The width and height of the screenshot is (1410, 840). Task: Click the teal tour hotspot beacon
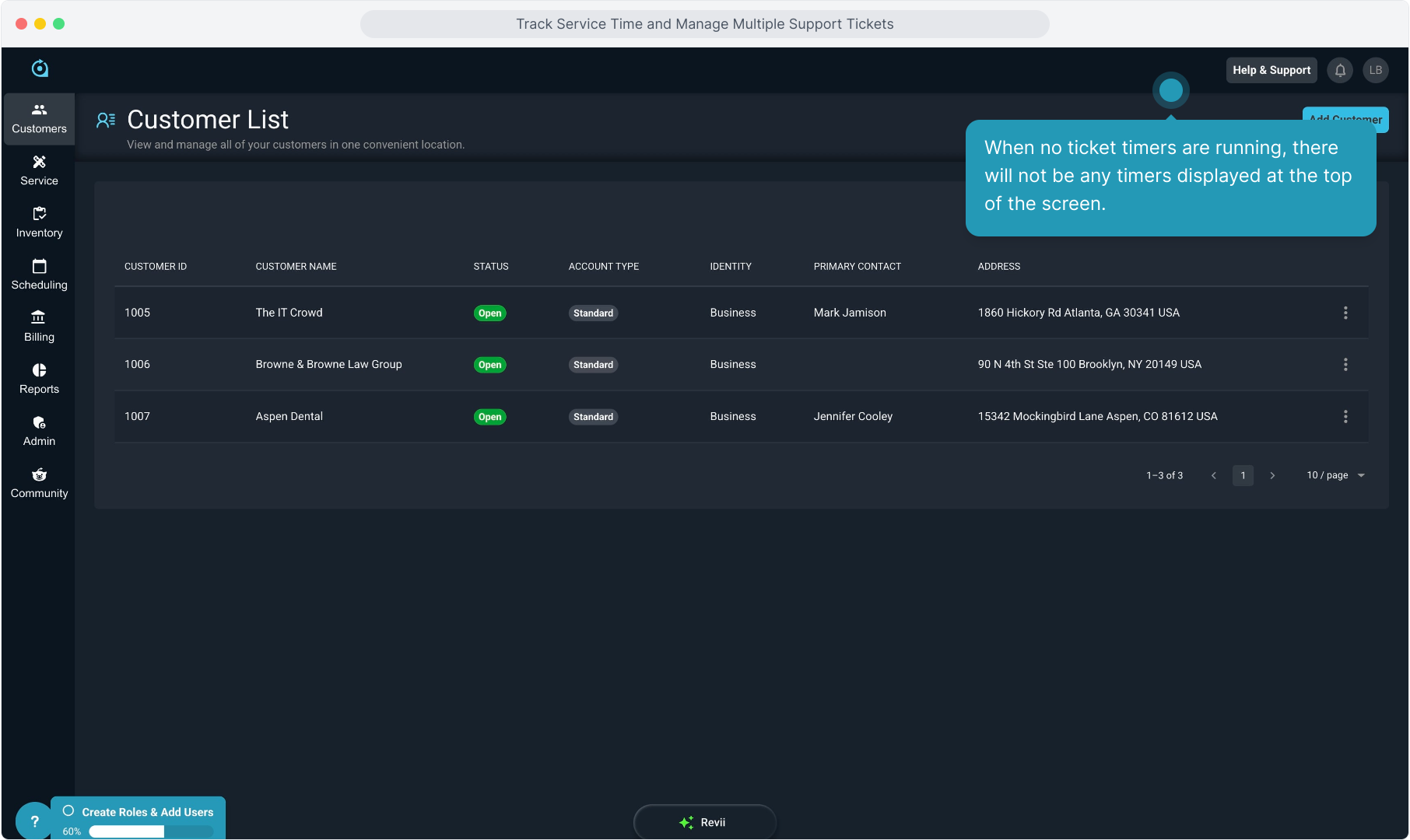click(x=1170, y=91)
